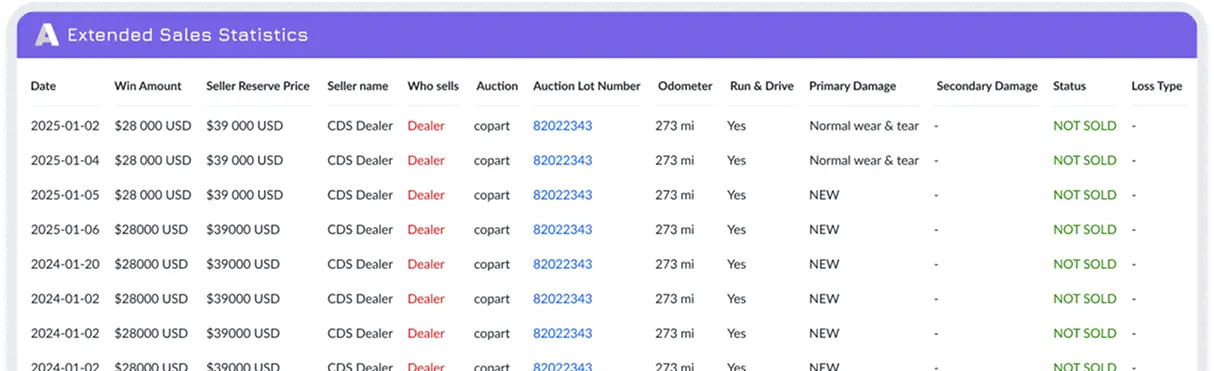Click the 'A' logo icon in header

(47, 35)
